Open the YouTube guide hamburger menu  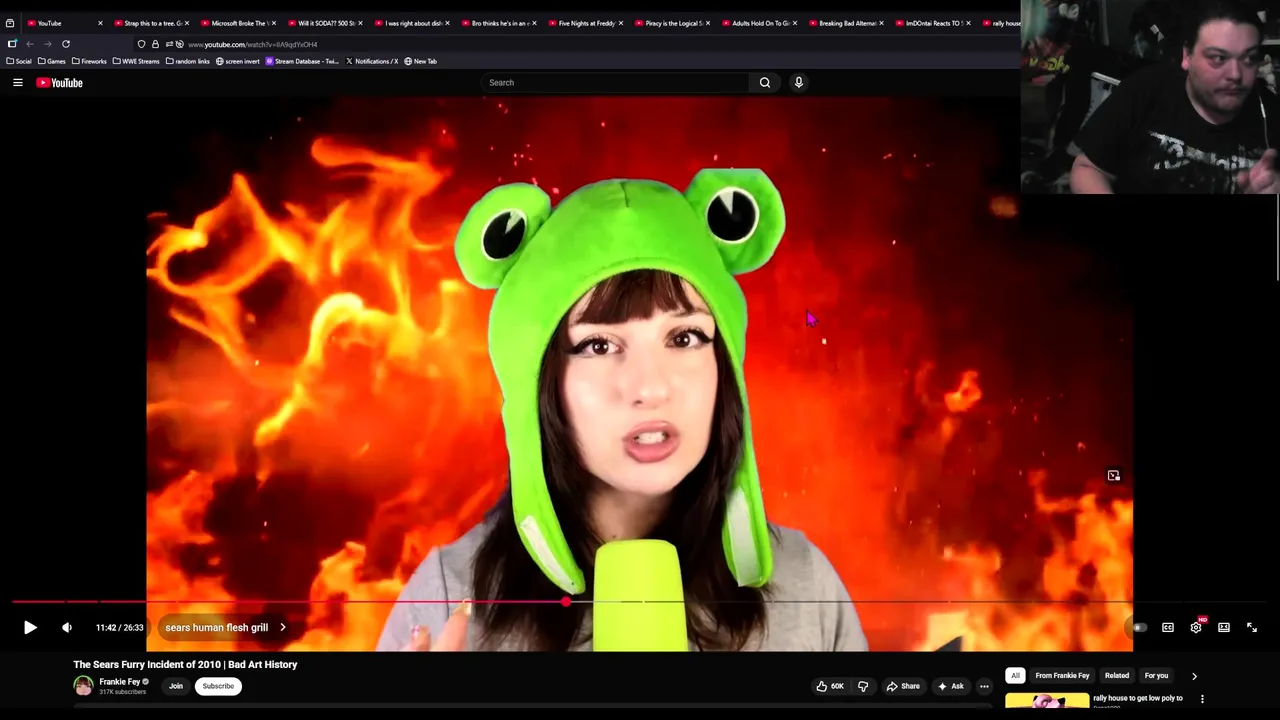tap(18, 83)
